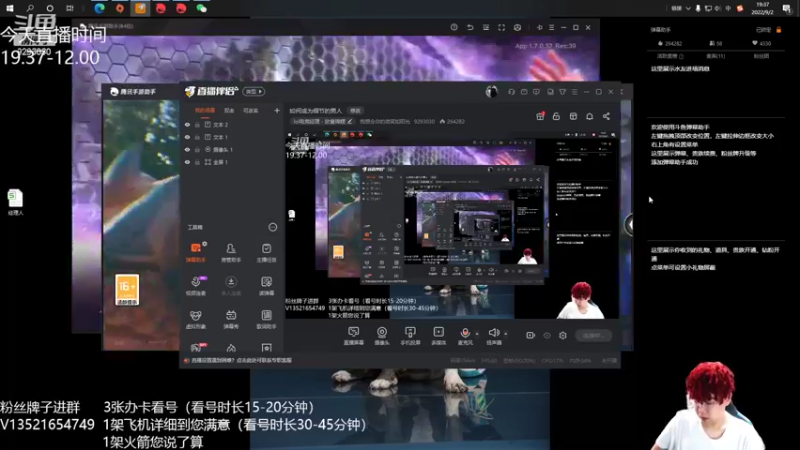Open the message bubble icon in title bar
The height and width of the screenshot is (450, 800).
coord(536,92)
